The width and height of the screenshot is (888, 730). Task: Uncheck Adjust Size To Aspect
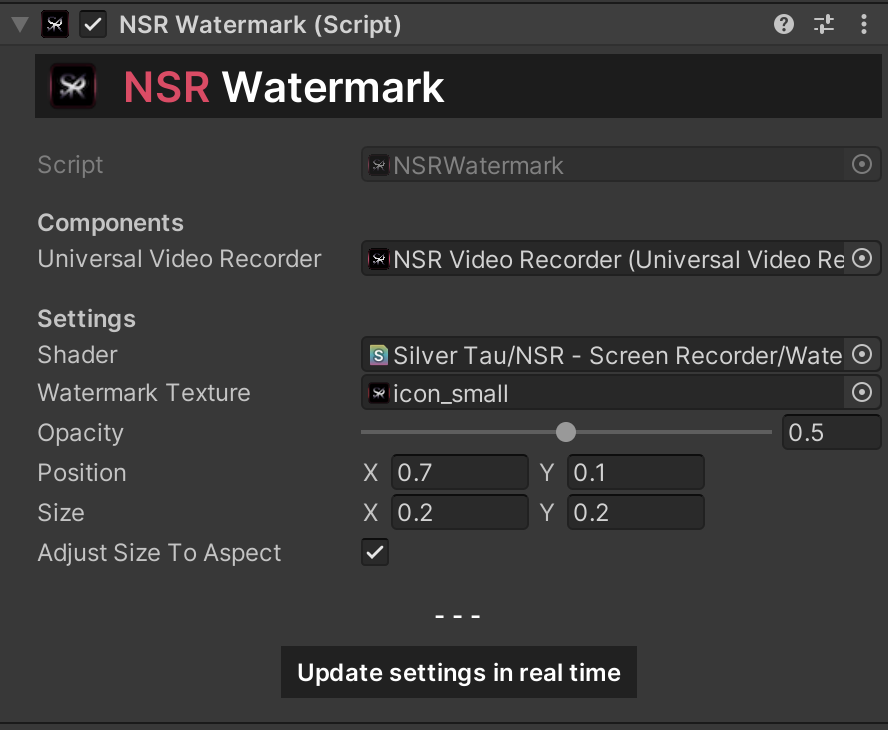point(375,552)
